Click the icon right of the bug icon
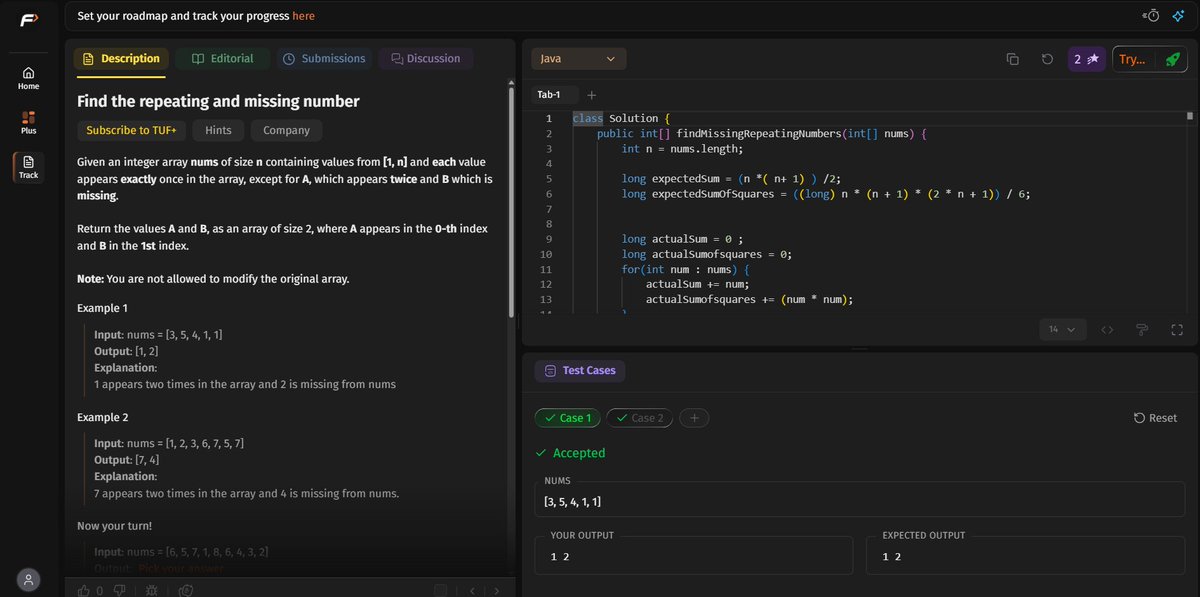Image resolution: width=1200 pixels, height=597 pixels. [x=185, y=590]
